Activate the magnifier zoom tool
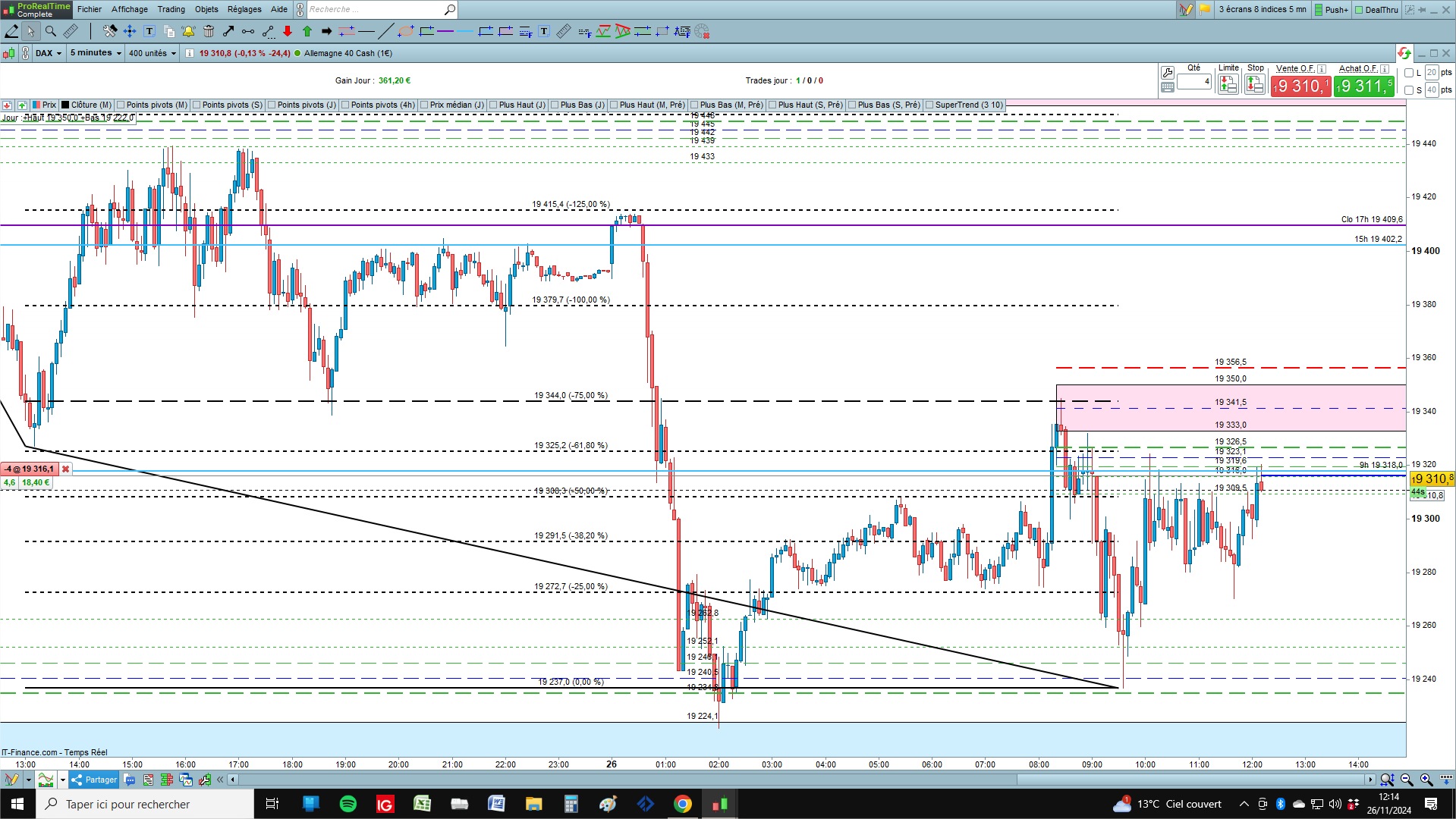The image size is (1456, 819). (51, 31)
